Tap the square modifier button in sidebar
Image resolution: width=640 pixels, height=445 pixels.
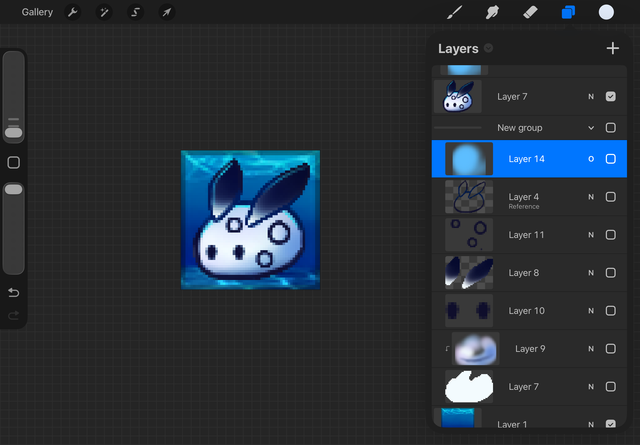click(13, 162)
